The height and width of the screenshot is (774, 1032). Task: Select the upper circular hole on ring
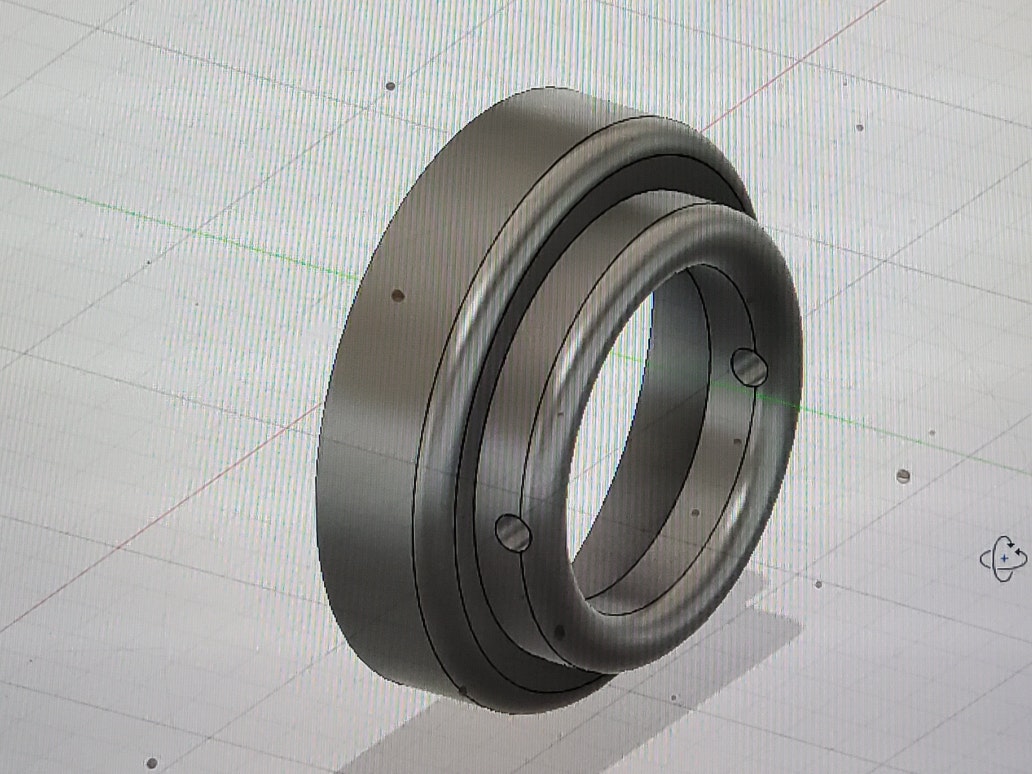749,367
